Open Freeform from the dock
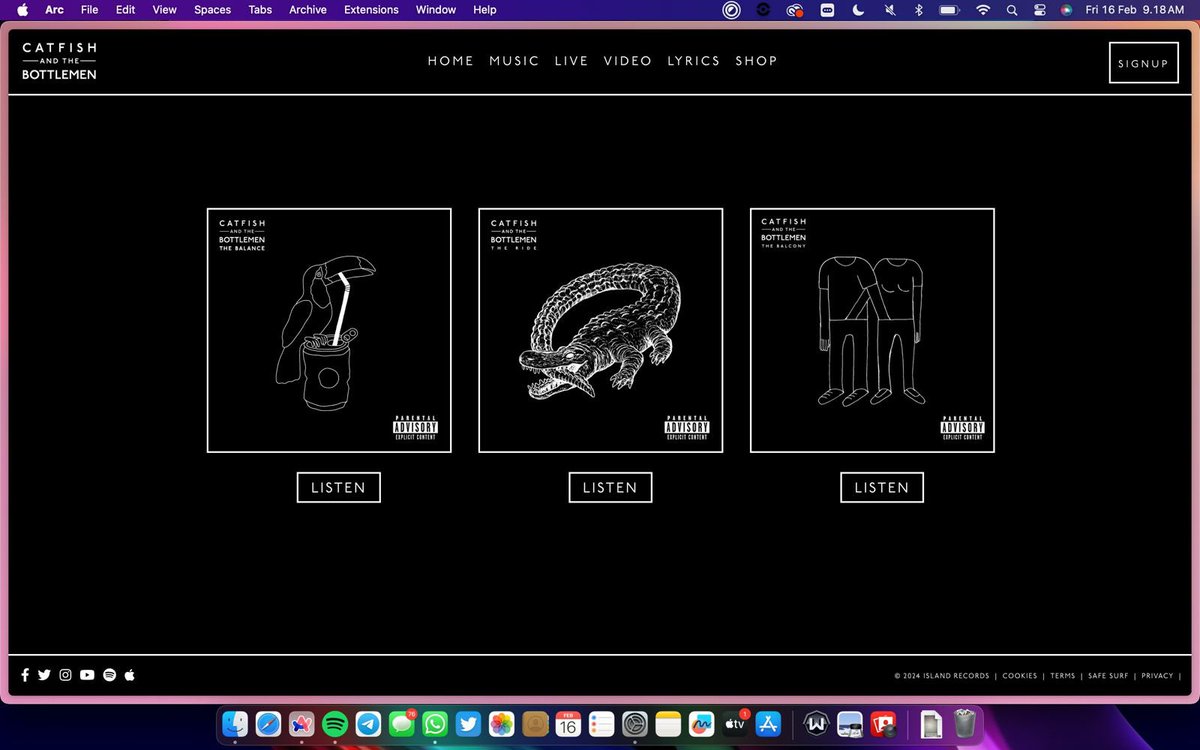 click(701, 723)
